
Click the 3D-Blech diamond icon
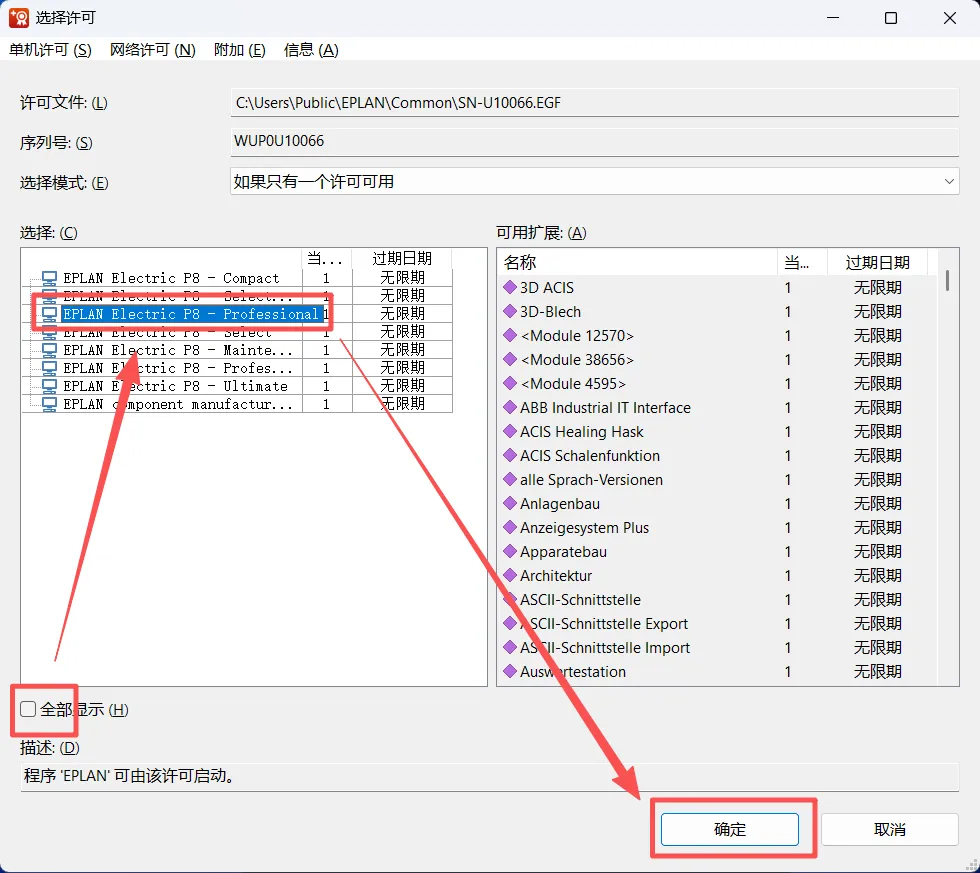tap(510, 311)
